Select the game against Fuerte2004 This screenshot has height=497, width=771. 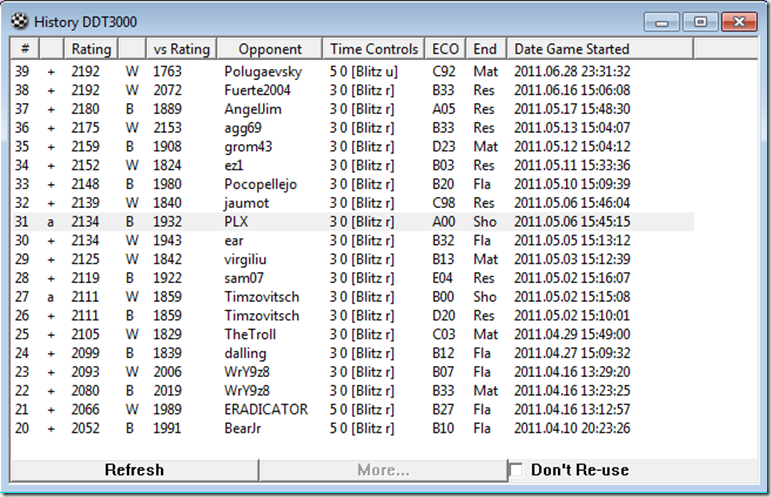point(353,90)
